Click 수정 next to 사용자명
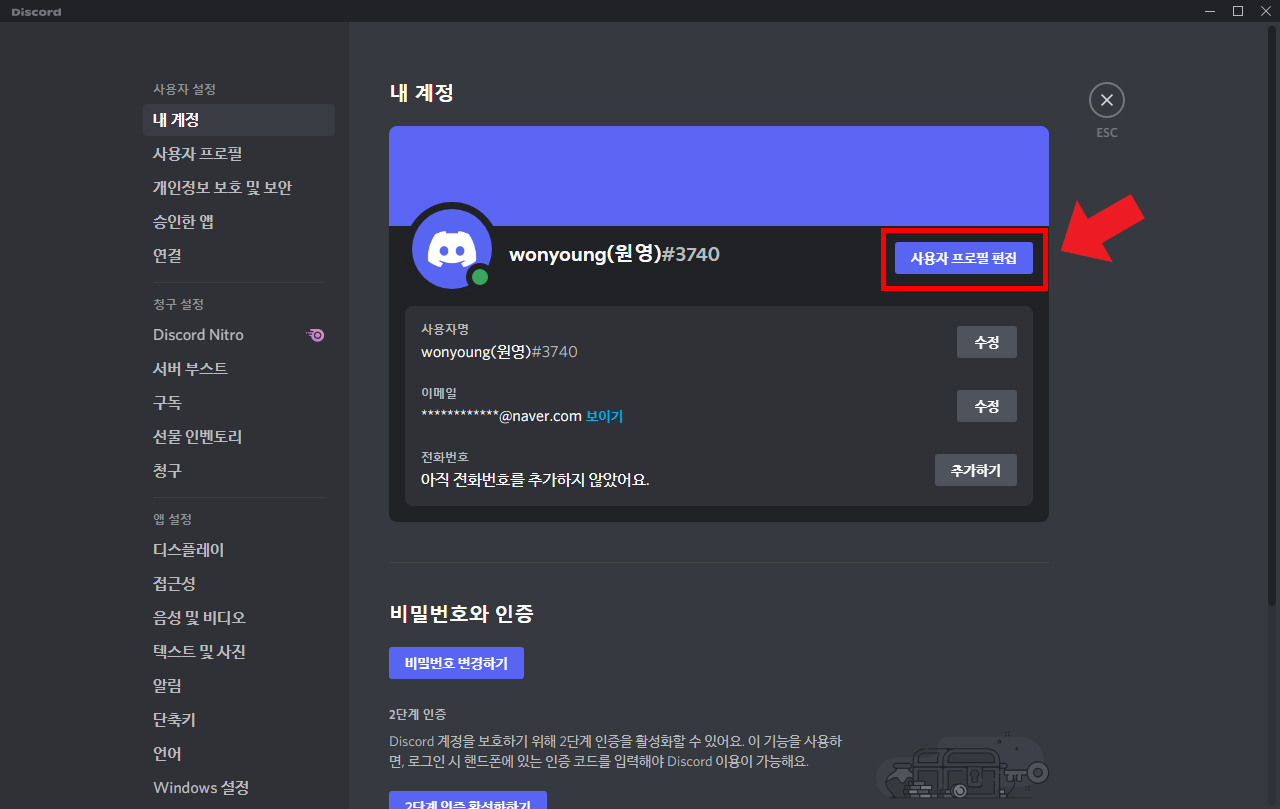The image size is (1280, 809). click(x=987, y=342)
